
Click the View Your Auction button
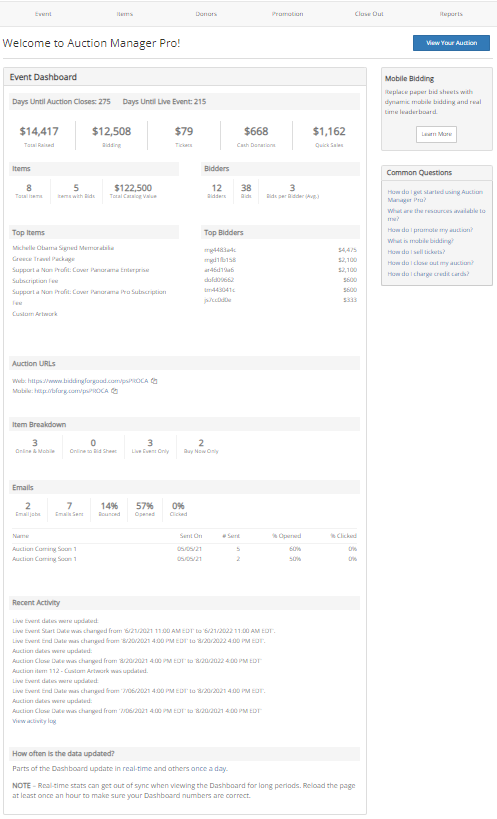point(451,43)
